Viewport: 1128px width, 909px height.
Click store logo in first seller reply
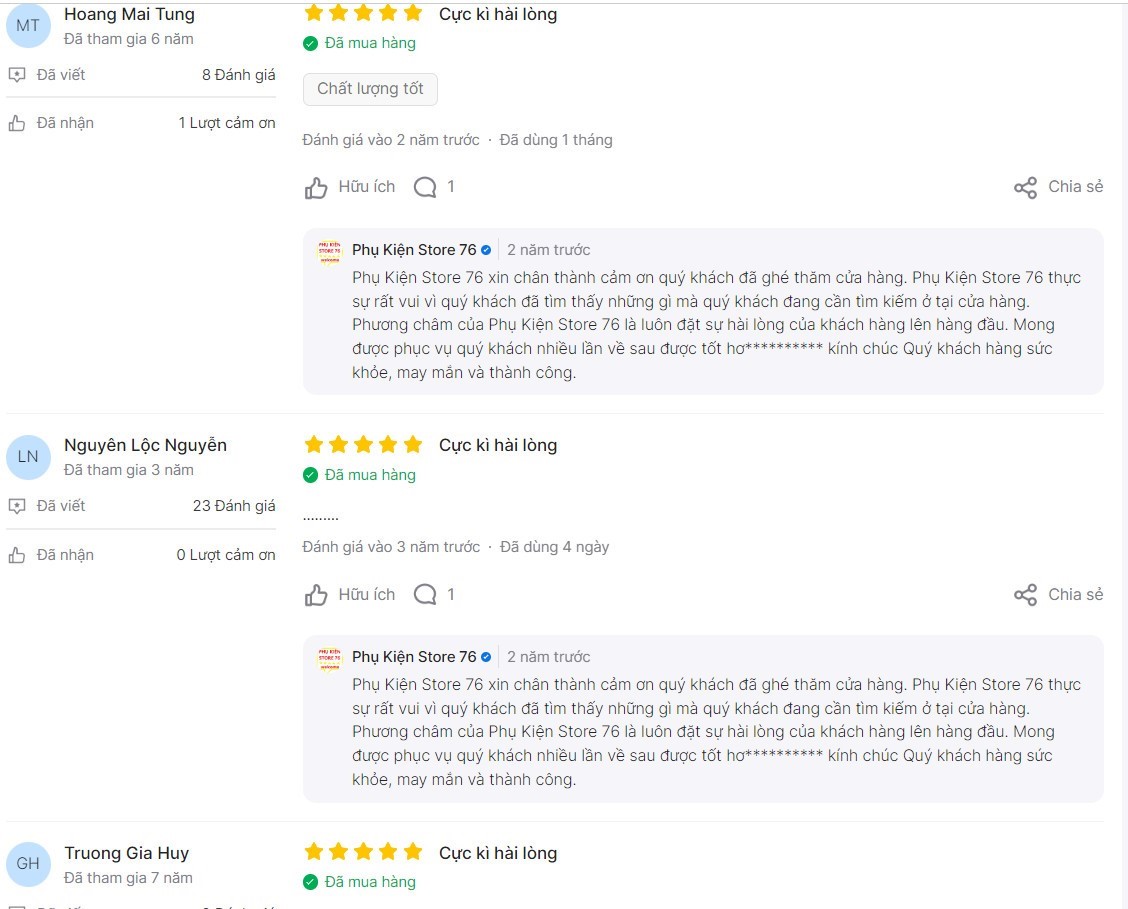(x=329, y=252)
